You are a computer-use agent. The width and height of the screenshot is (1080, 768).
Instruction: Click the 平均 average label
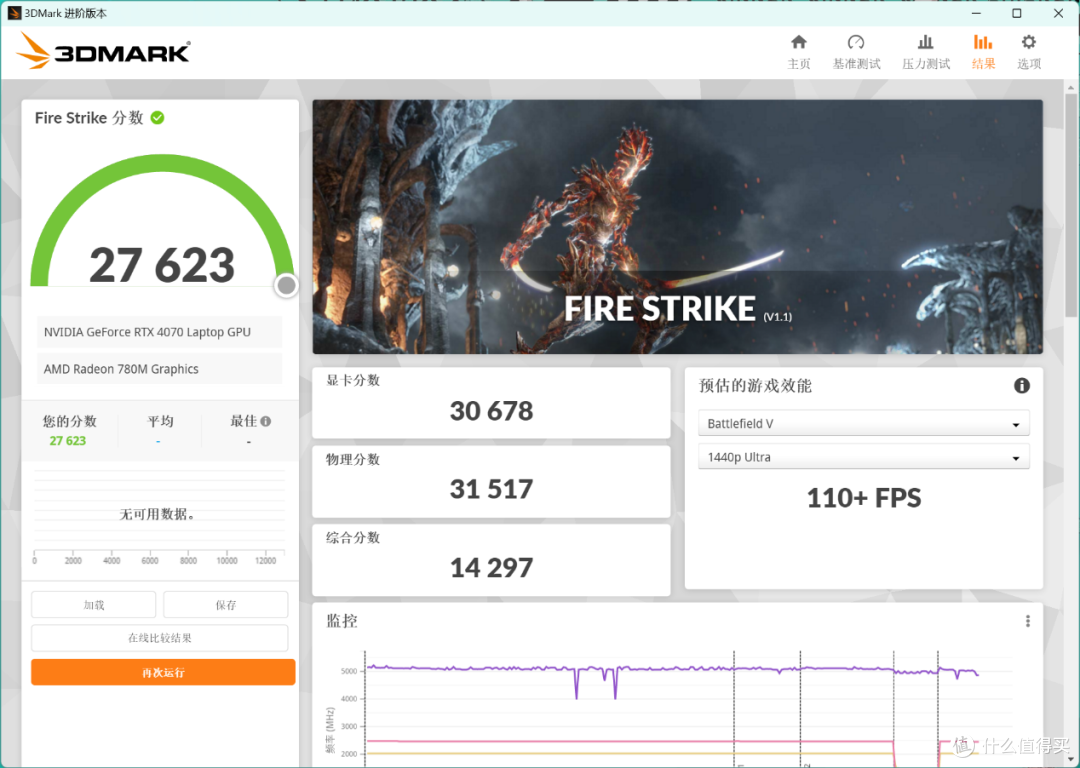click(x=160, y=422)
